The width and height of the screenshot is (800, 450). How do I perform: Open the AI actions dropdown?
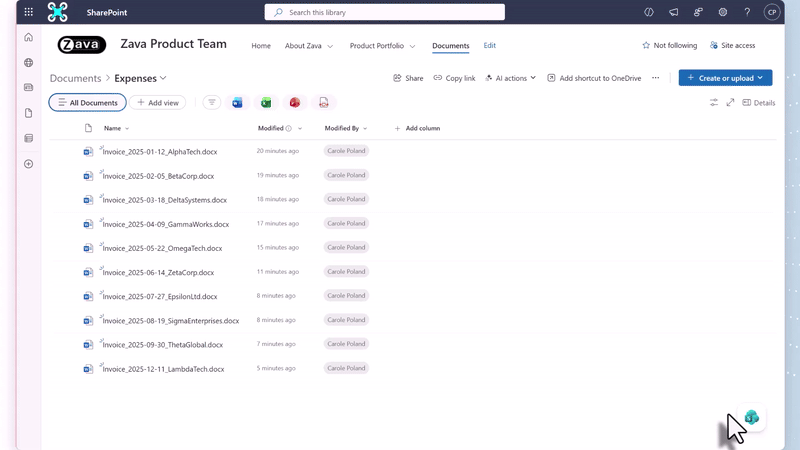tap(510, 78)
